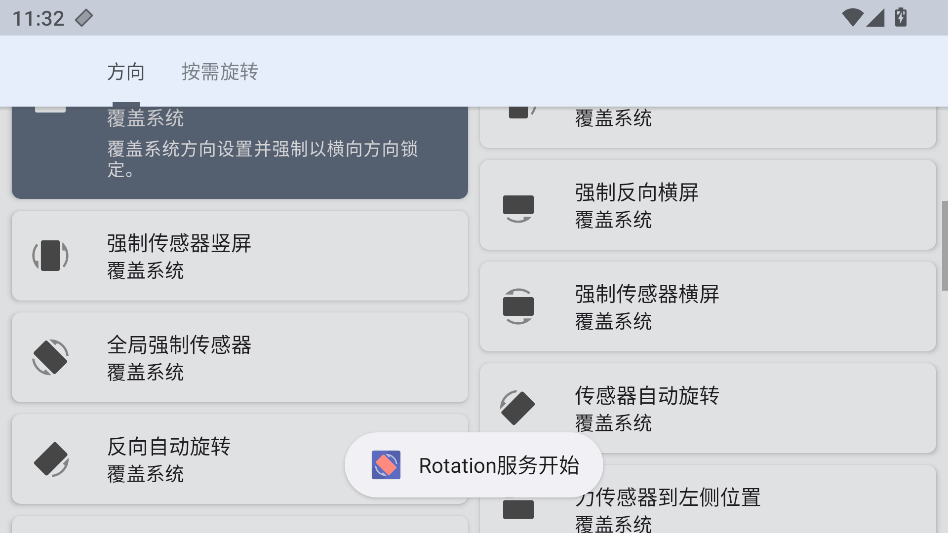The height and width of the screenshot is (533, 948).
Task: Tap the Rotation服务开始 toast message
Action: 474,465
